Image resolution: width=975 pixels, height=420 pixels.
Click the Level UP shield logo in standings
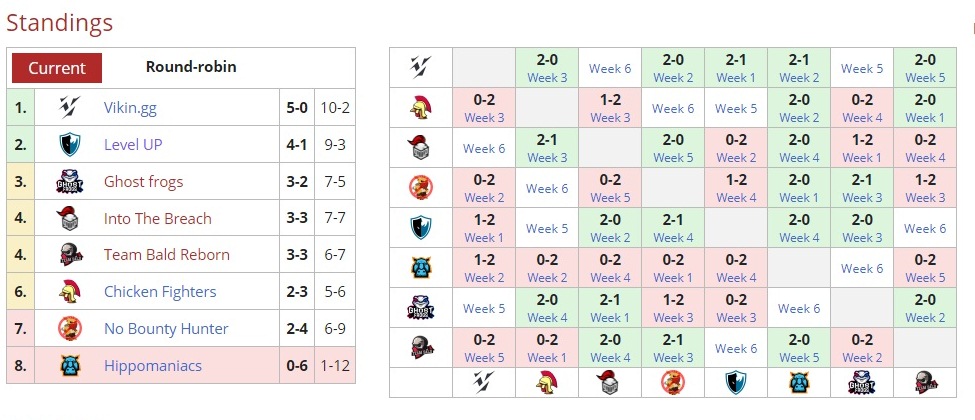(69, 144)
